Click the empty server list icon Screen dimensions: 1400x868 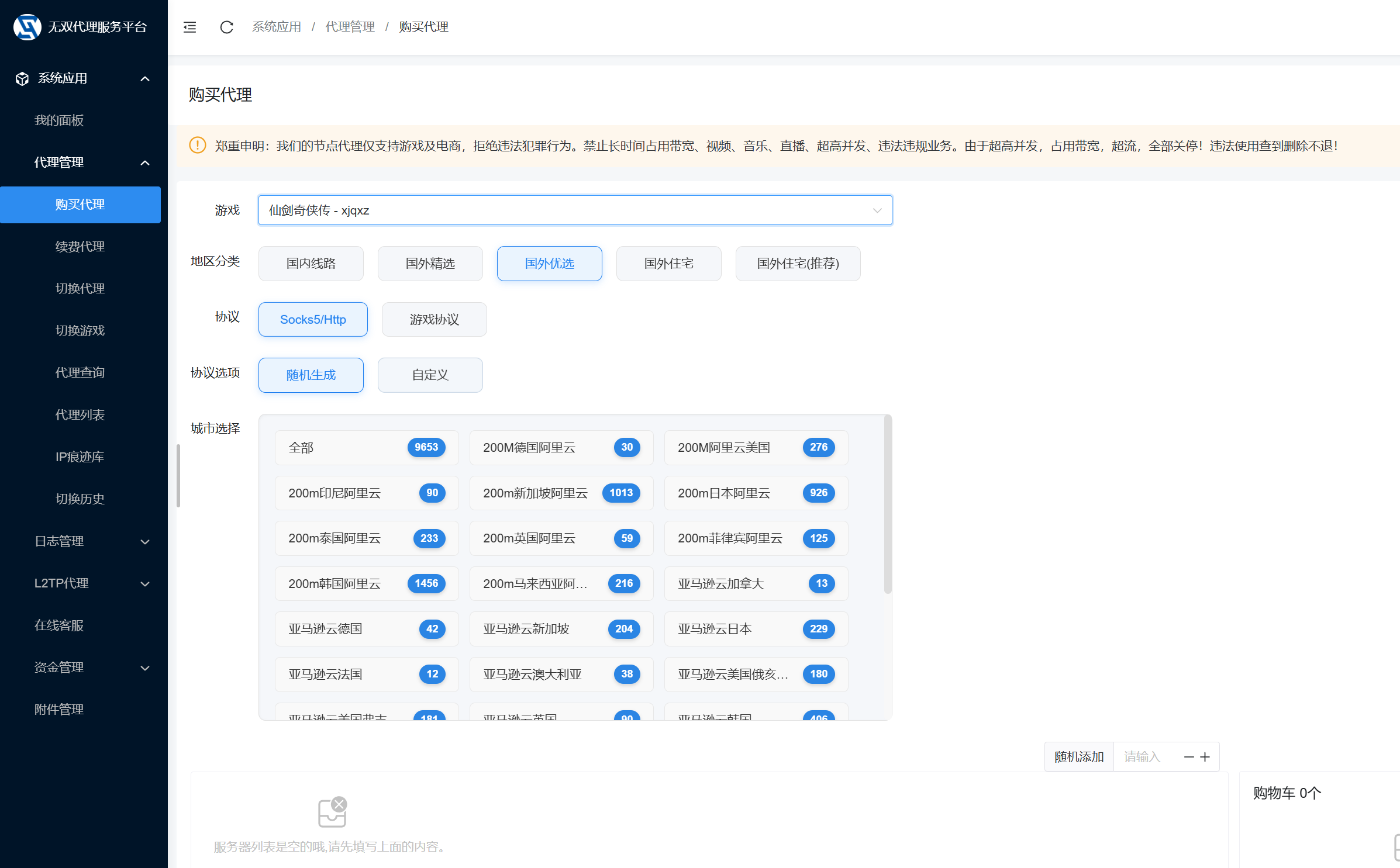[x=332, y=812]
